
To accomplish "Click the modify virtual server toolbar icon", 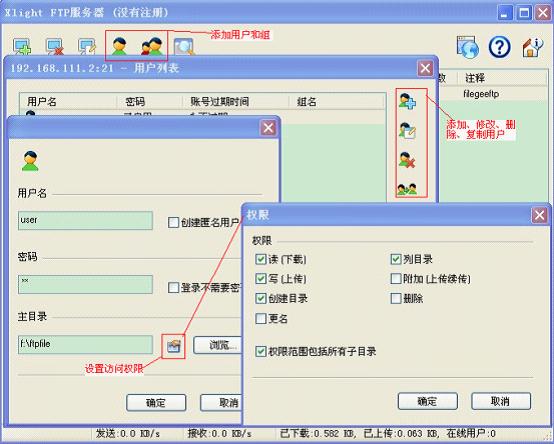I will (x=87, y=46).
